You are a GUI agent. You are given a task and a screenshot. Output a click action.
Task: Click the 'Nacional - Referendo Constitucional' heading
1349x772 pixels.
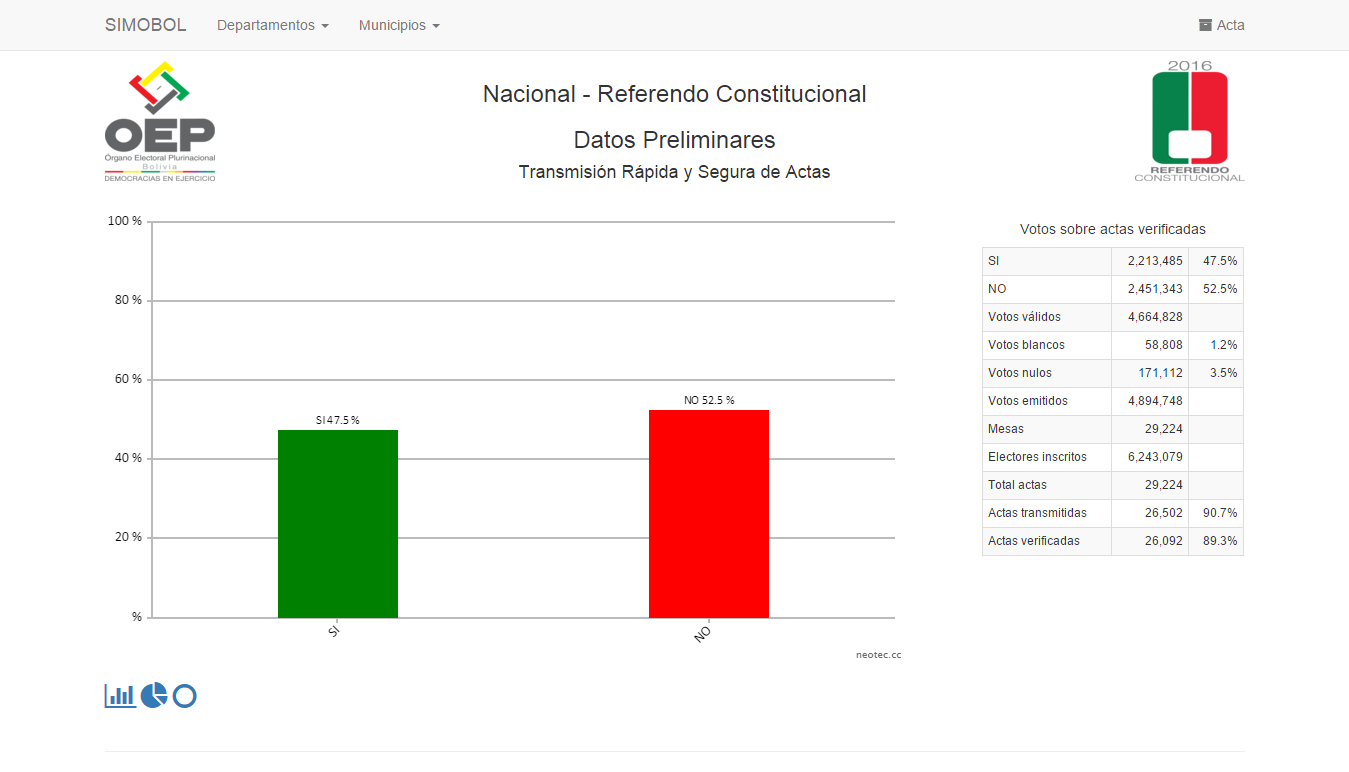tap(674, 94)
